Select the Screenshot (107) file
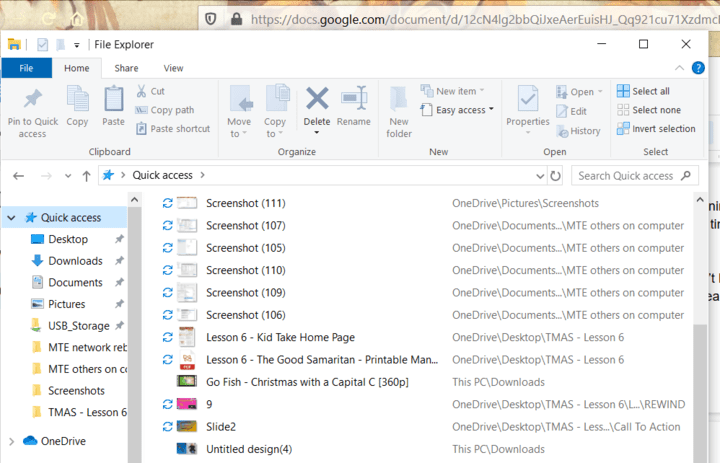 click(246, 226)
